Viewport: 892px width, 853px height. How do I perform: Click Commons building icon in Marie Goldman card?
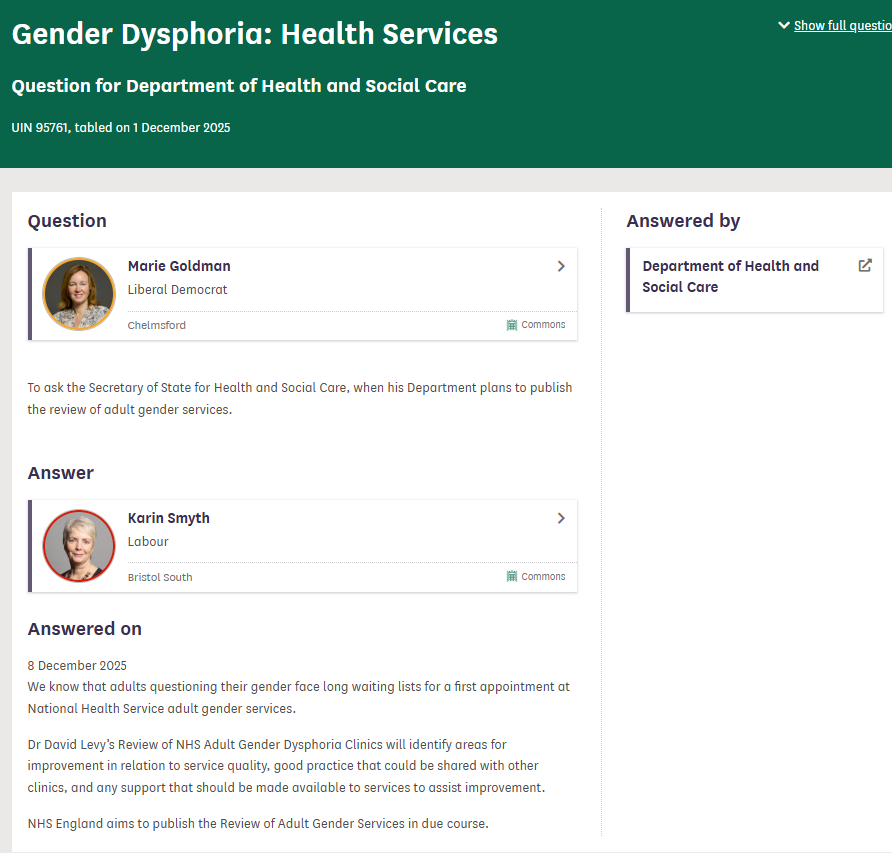512,325
